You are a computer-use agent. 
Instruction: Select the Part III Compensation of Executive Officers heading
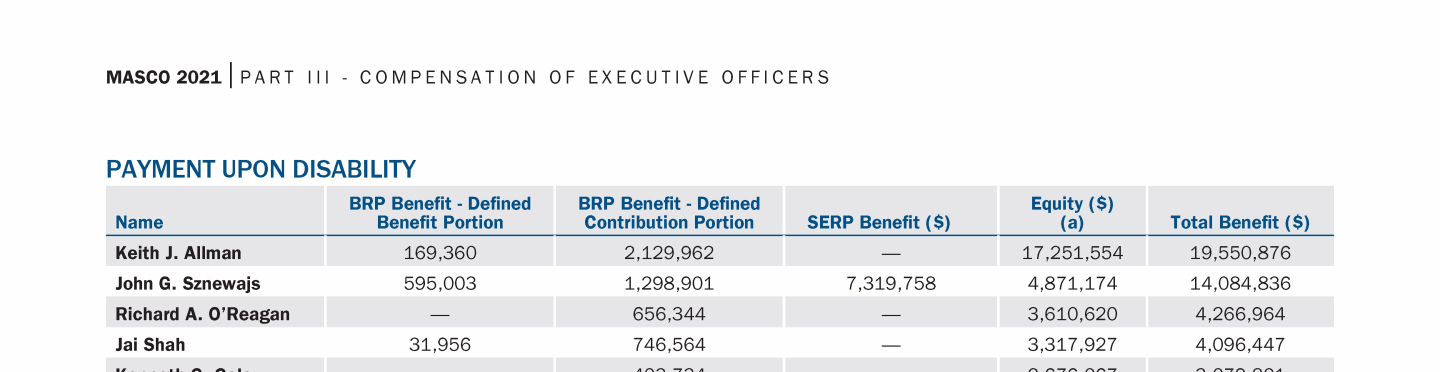tap(536, 77)
